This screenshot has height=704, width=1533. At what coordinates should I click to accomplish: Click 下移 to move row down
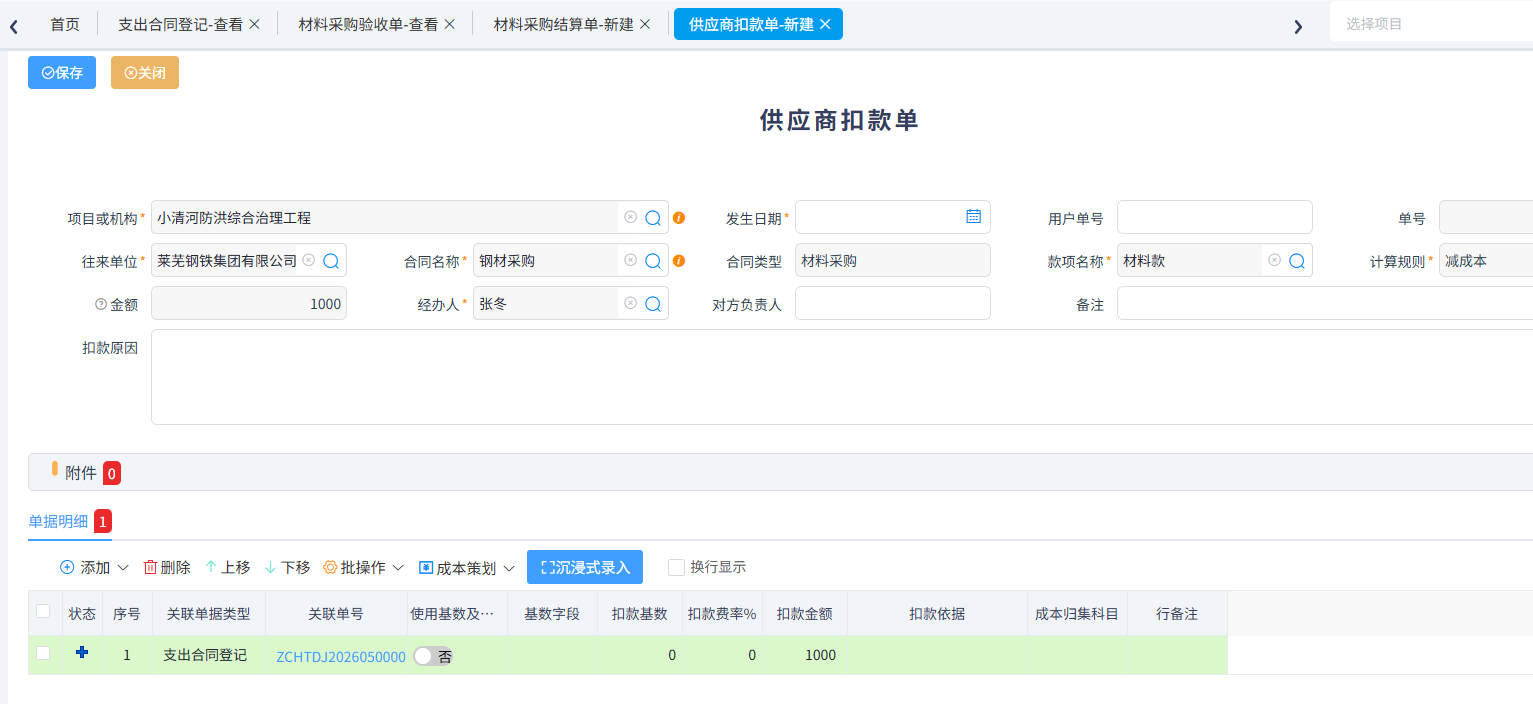[287, 567]
